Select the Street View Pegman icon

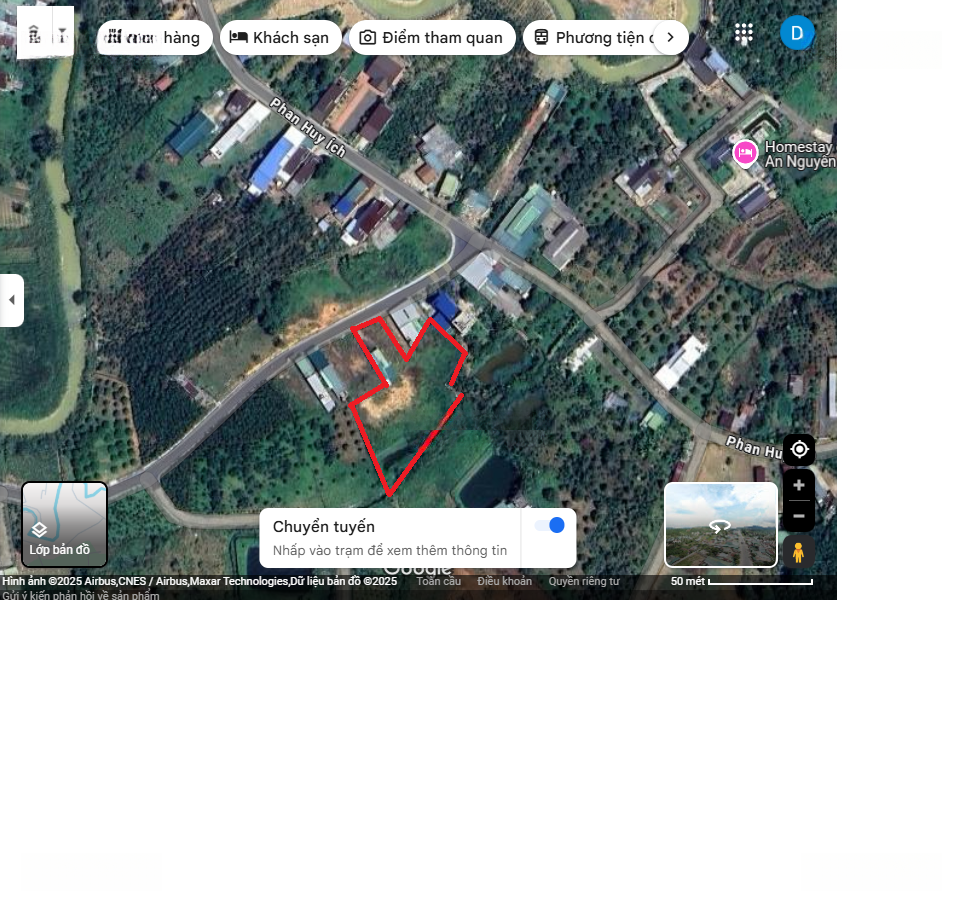point(798,551)
